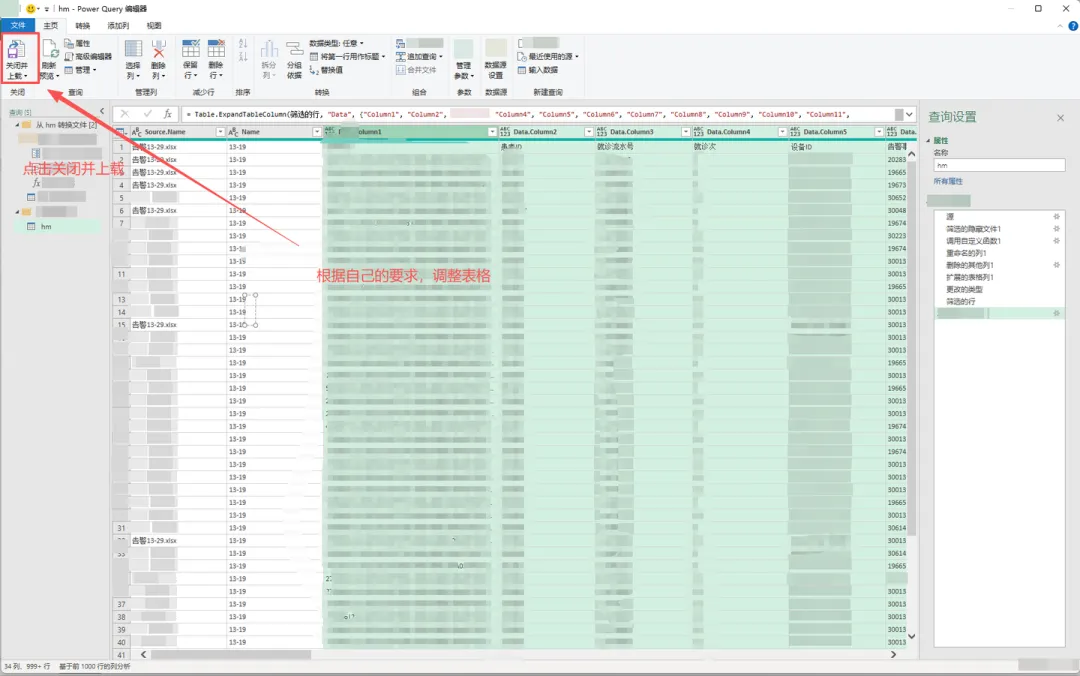Close the 查询设置 query settings pane
This screenshot has height=676, width=1080.
(x=1060, y=118)
